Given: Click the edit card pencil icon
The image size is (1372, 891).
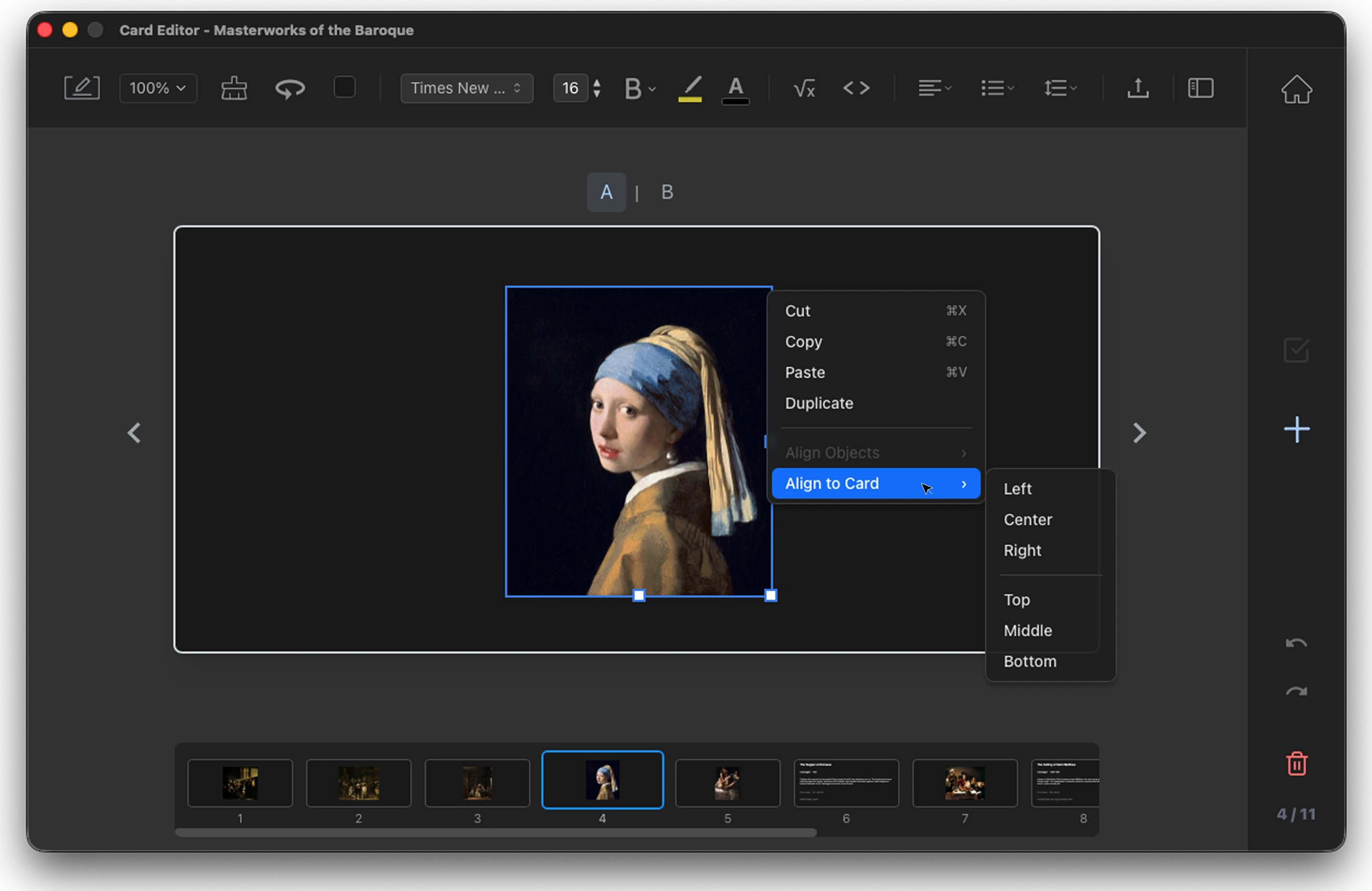Looking at the screenshot, I should pos(82,88).
